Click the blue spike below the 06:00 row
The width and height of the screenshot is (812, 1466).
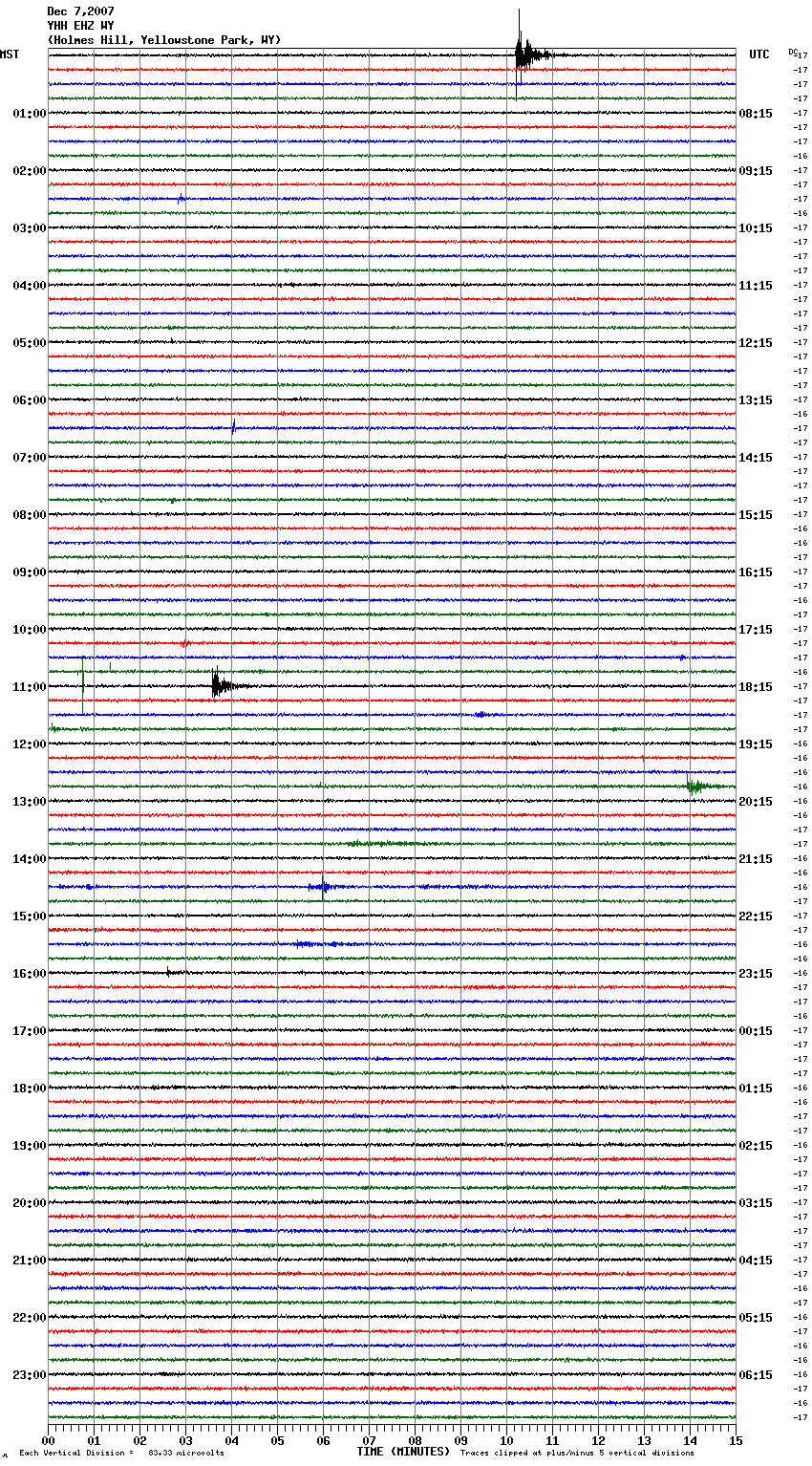tap(233, 426)
